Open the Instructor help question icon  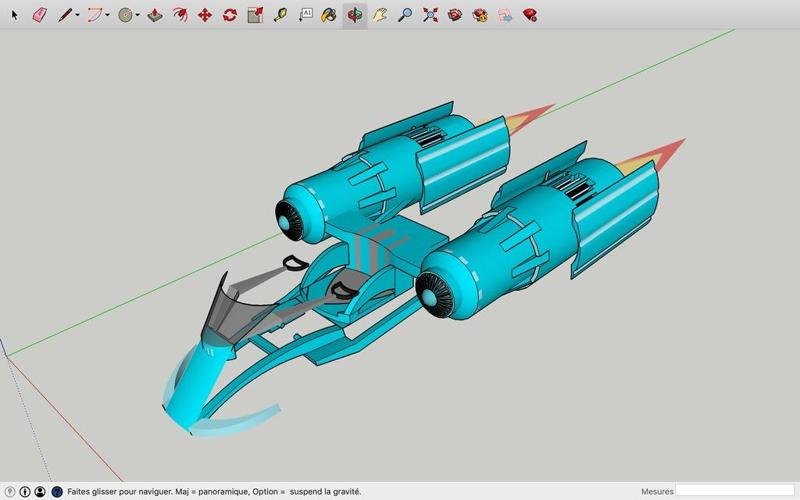click(57, 492)
